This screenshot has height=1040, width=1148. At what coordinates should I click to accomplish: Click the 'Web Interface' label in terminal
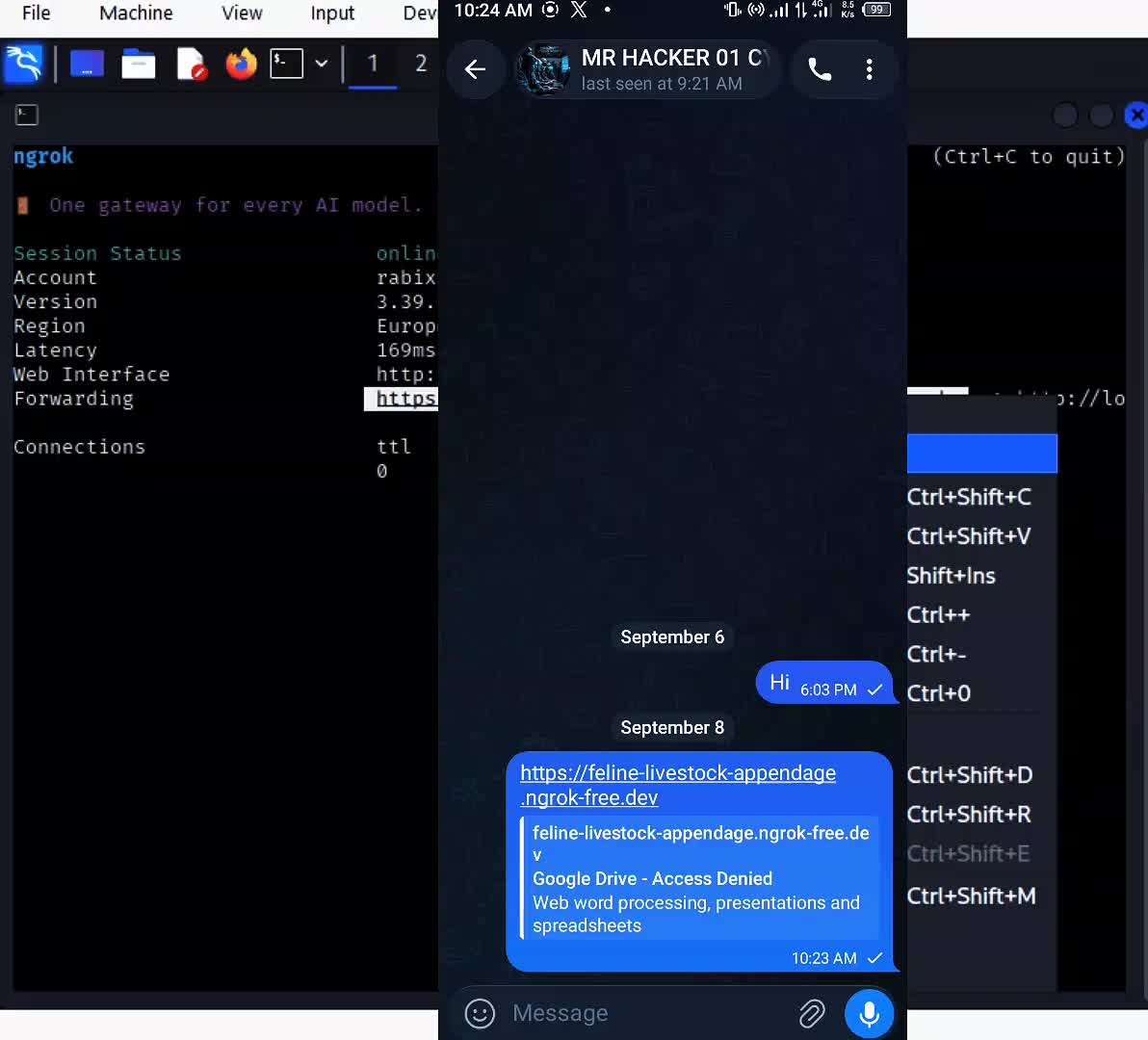coord(91,374)
